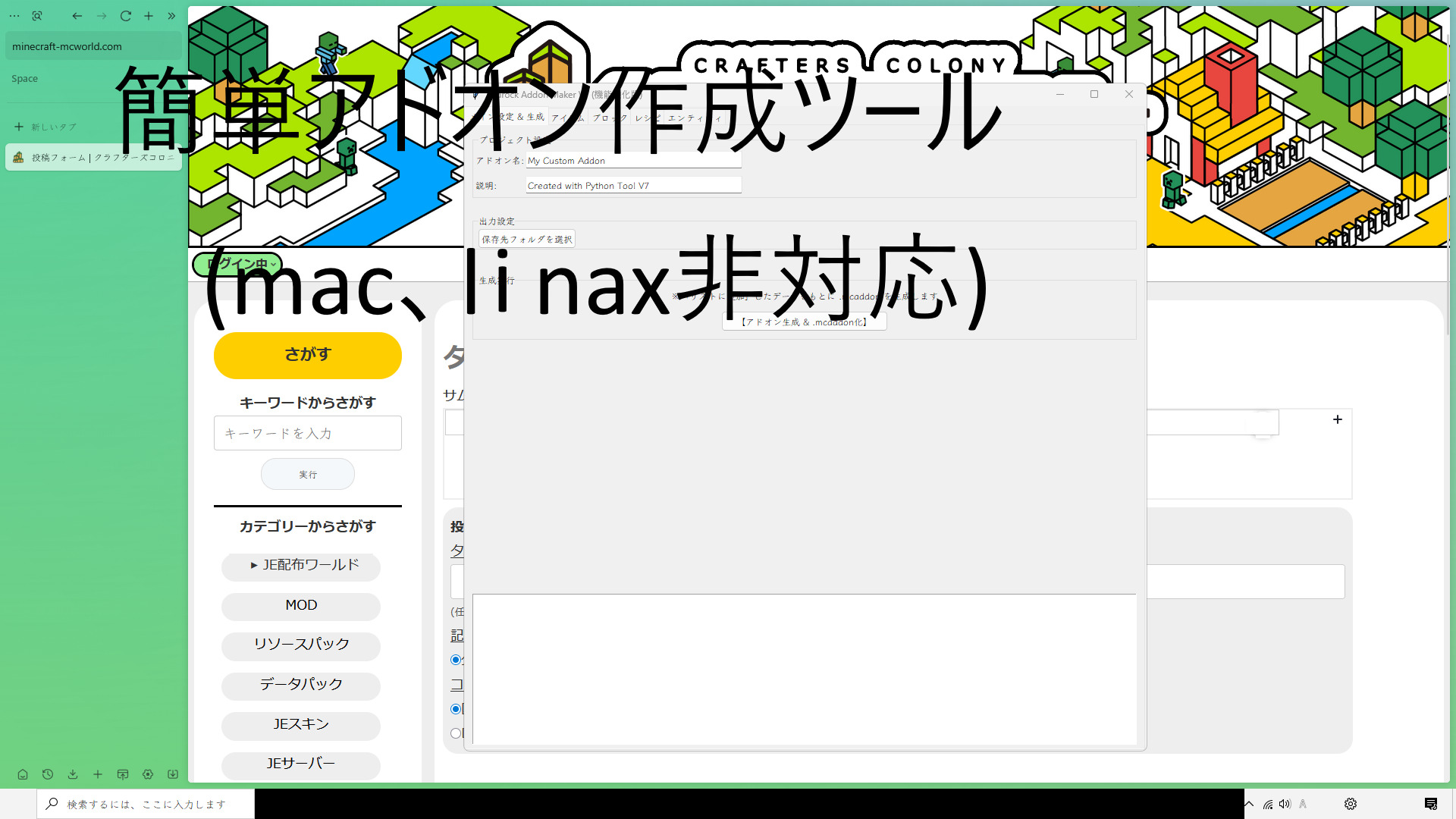1456x819 pixels.
Task: Open the downloads tray icon in sidebar
Action: click(73, 774)
